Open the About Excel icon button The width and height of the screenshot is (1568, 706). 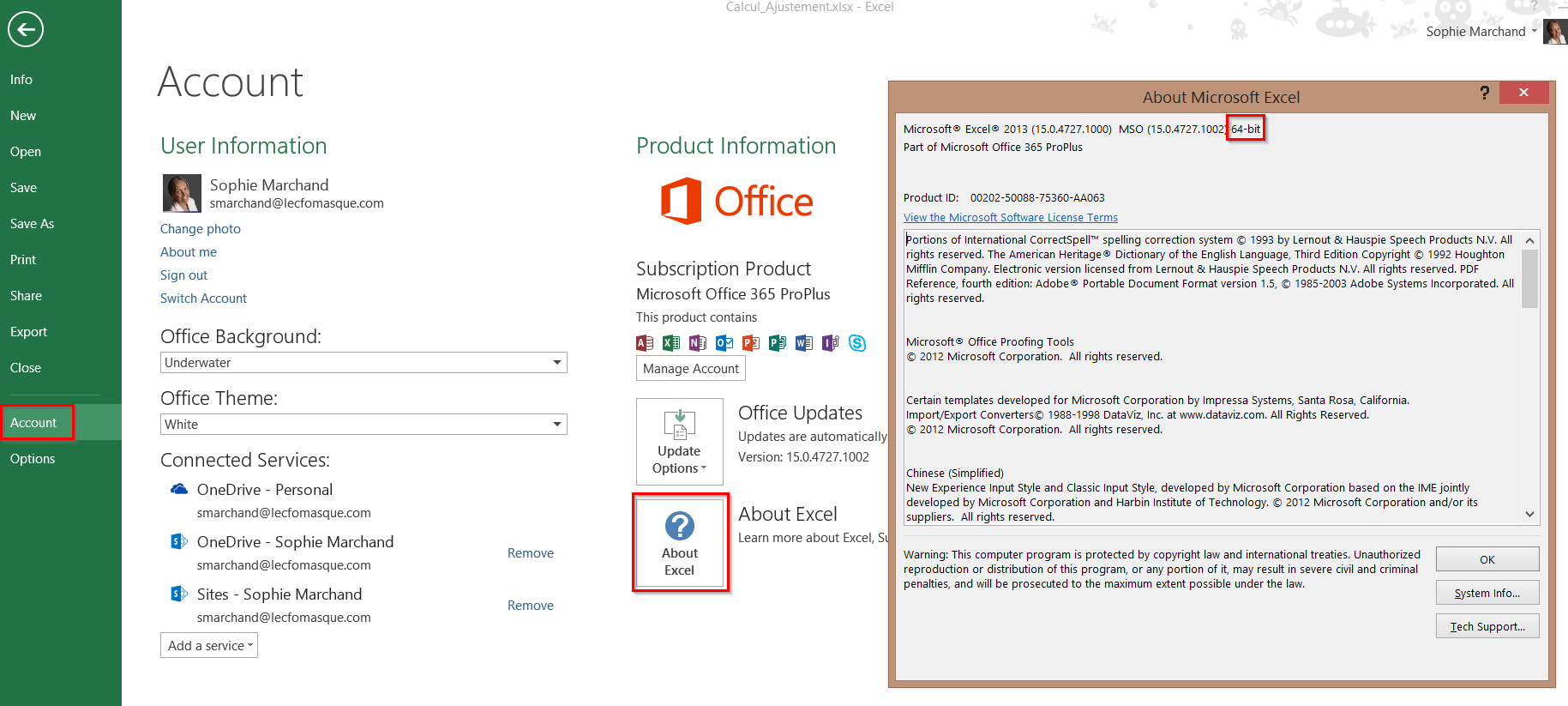(680, 542)
